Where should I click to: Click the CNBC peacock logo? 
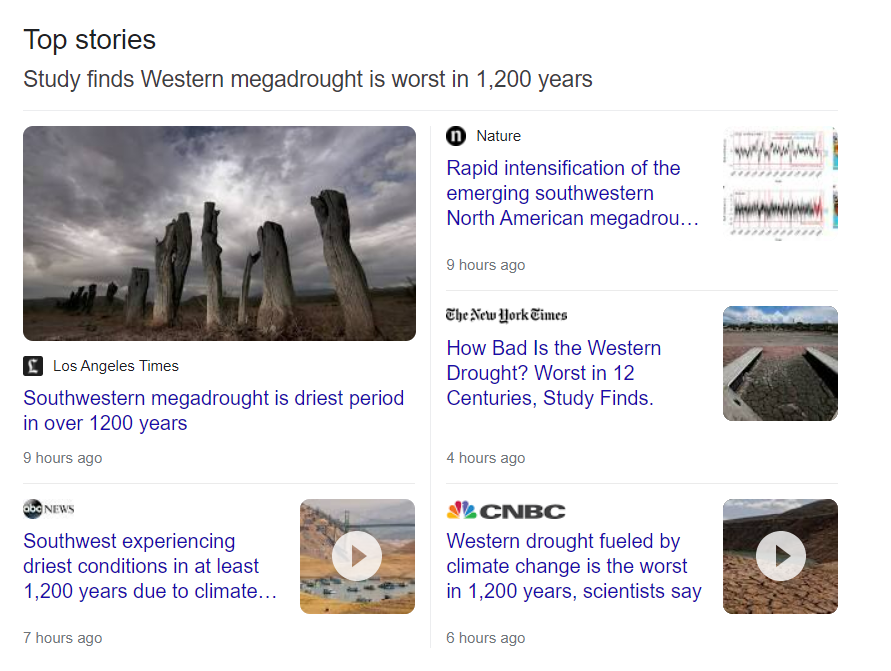click(x=462, y=510)
